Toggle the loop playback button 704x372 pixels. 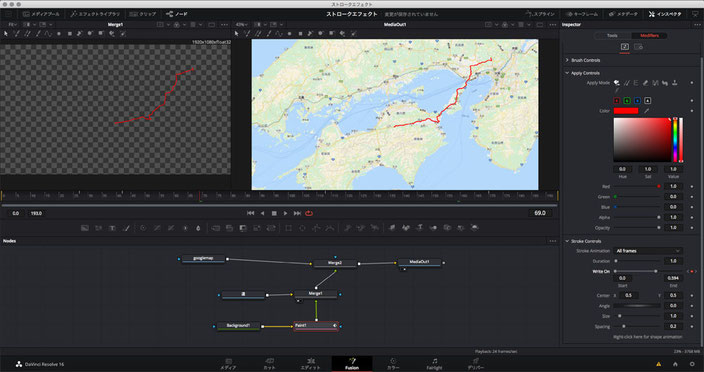coord(309,213)
